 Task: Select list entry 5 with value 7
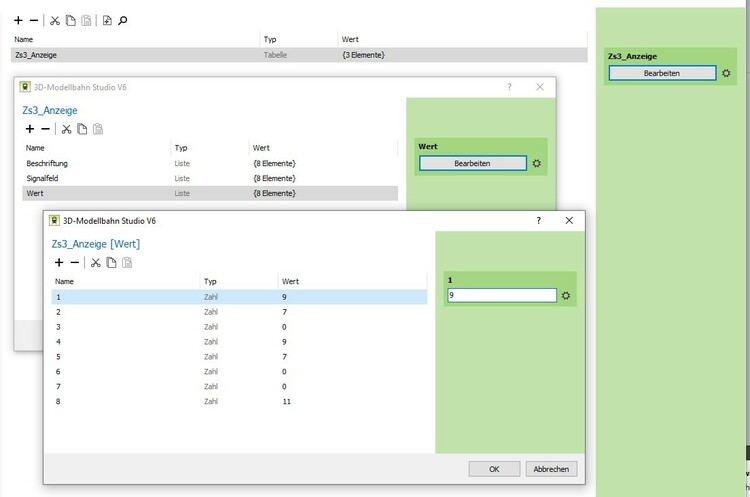[x=239, y=356]
